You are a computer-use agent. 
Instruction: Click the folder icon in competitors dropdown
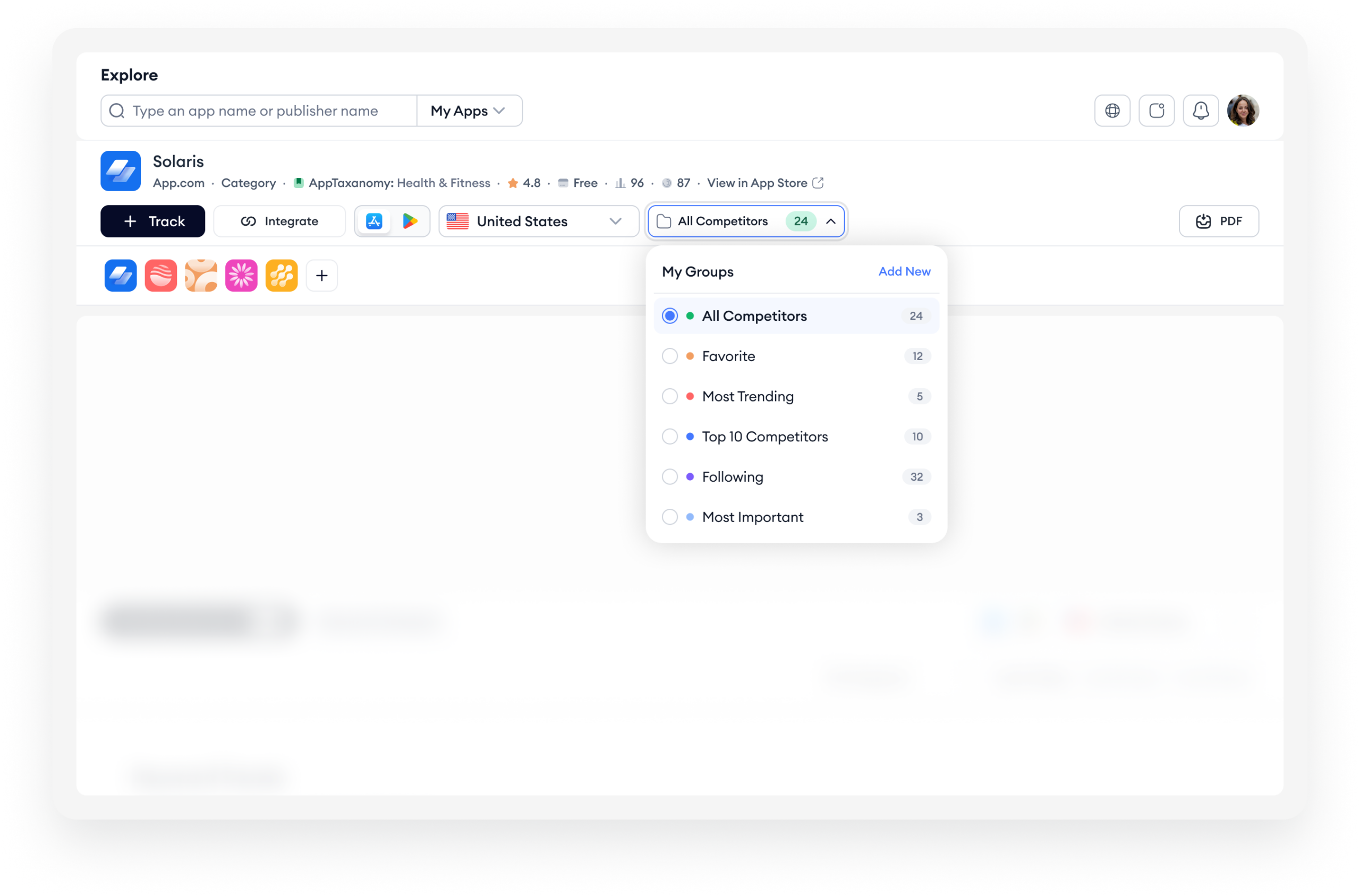(x=664, y=221)
